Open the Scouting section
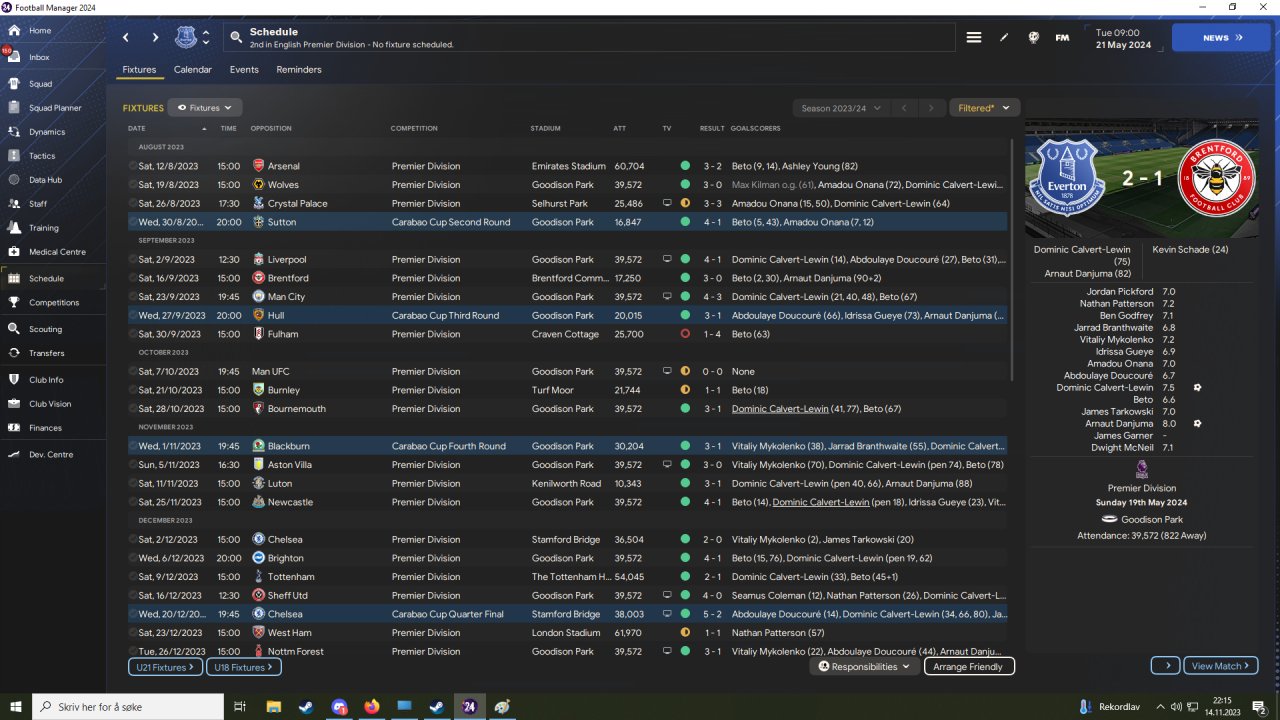 (x=45, y=329)
